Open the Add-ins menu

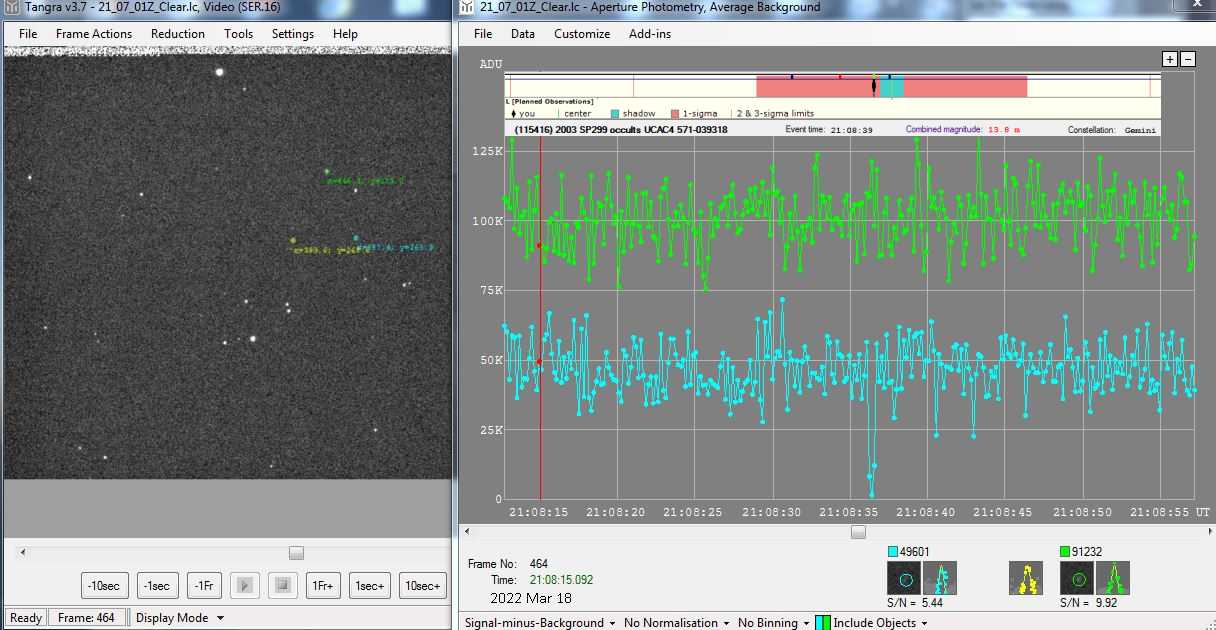point(649,34)
